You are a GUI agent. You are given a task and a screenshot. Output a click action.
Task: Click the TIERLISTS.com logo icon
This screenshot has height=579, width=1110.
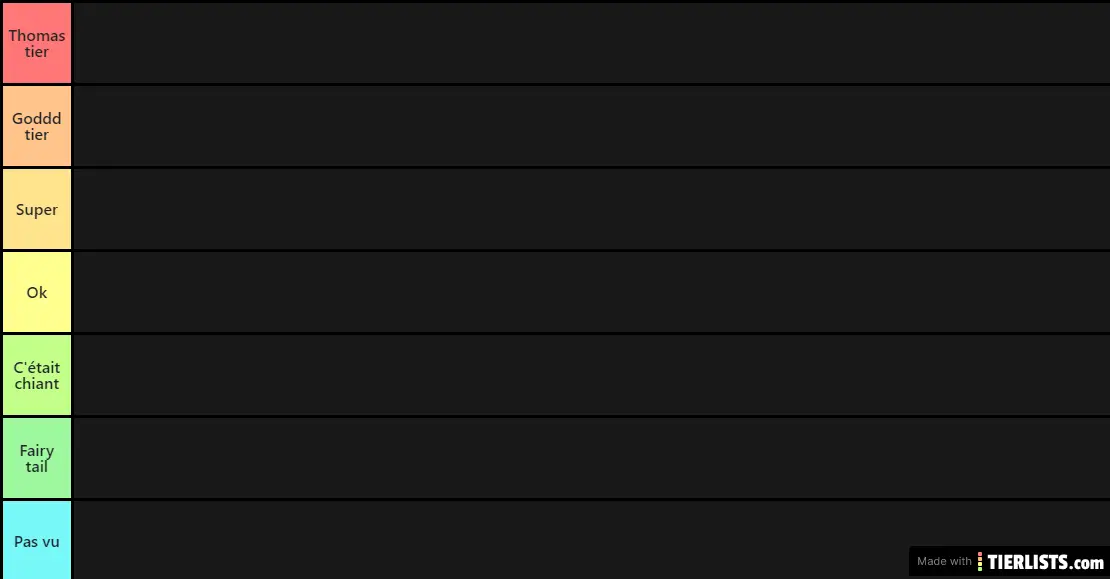980,562
